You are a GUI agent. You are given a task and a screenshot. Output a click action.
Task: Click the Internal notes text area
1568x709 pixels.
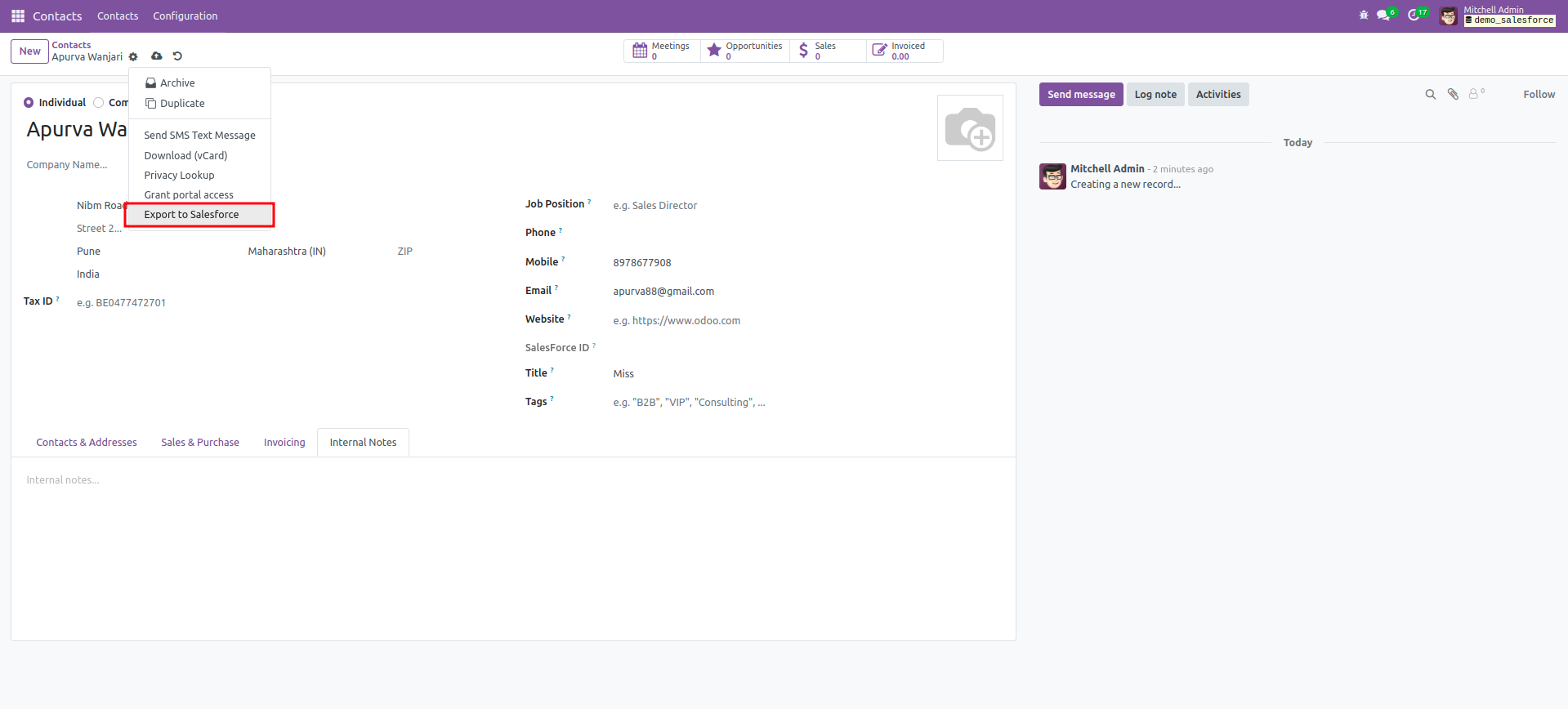[x=513, y=480]
